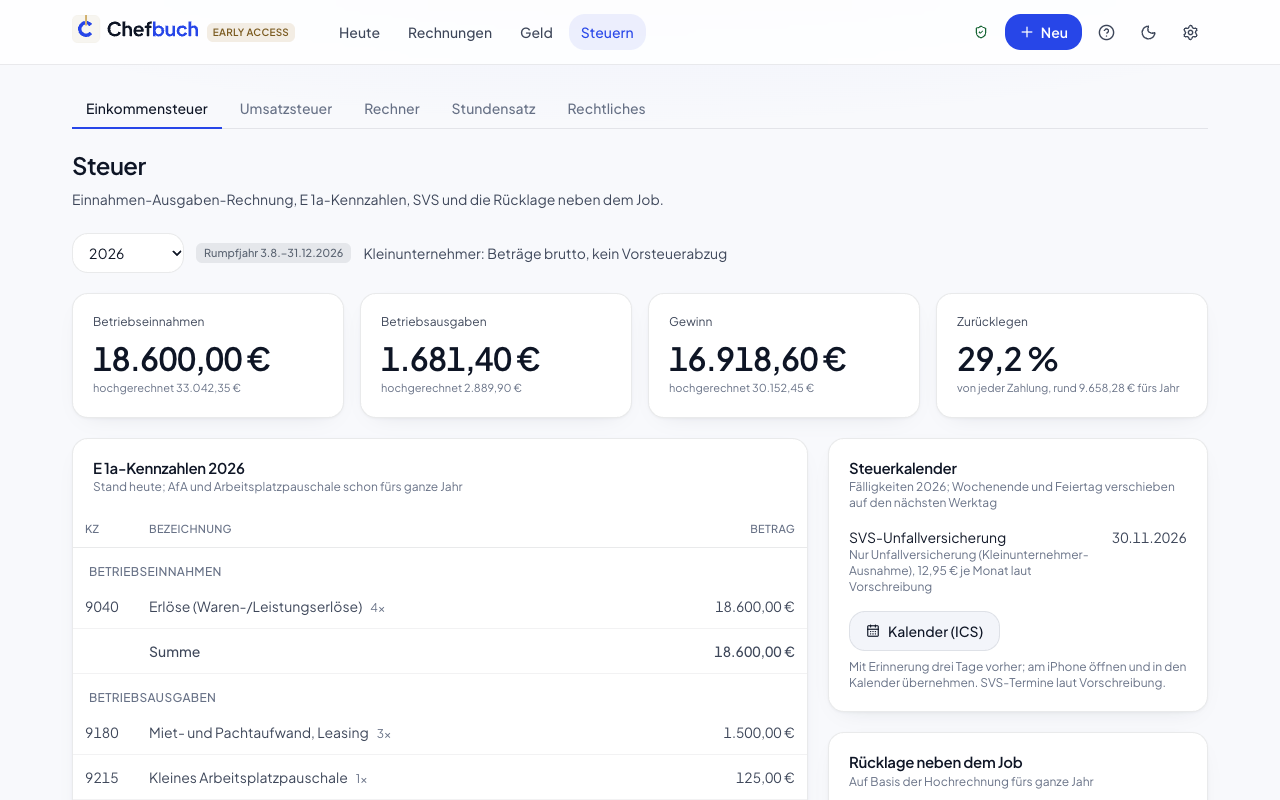
Task: Open the year 2026 dropdown
Action: pos(128,253)
